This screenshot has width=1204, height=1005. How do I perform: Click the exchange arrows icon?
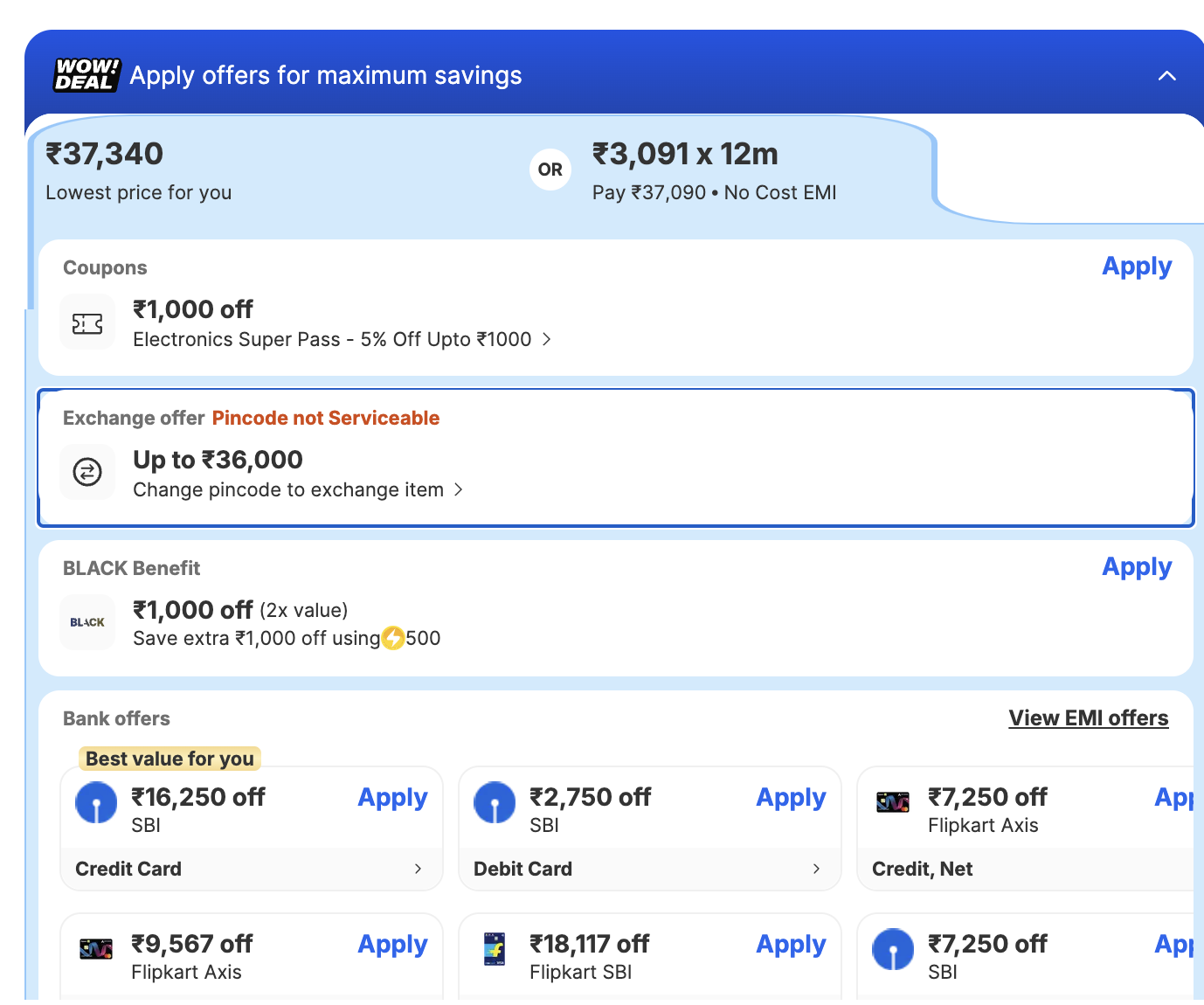click(87, 473)
